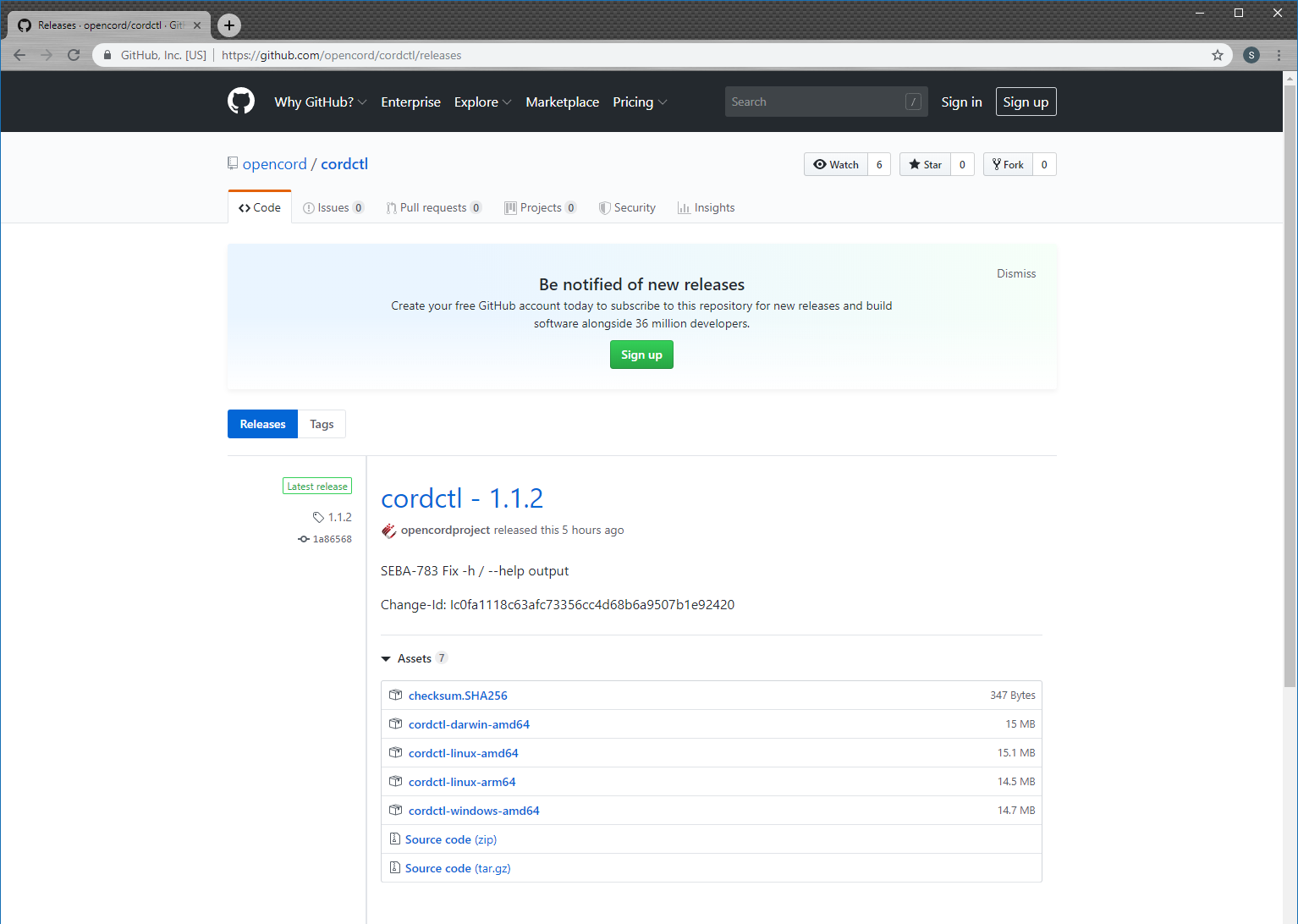This screenshot has height=924, width=1298.
Task: Click file icon beside Source code (tar.gz)
Action: click(394, 867)
